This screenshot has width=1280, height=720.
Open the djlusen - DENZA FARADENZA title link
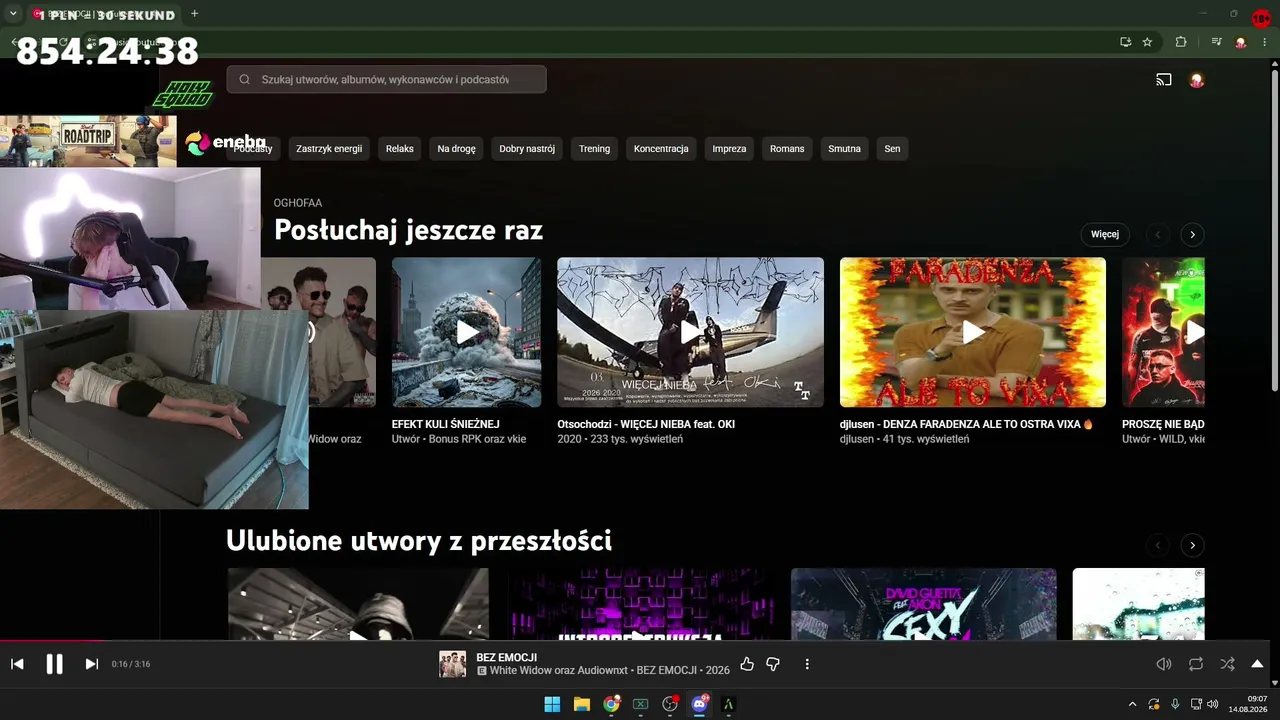click(x=966, y=424)
